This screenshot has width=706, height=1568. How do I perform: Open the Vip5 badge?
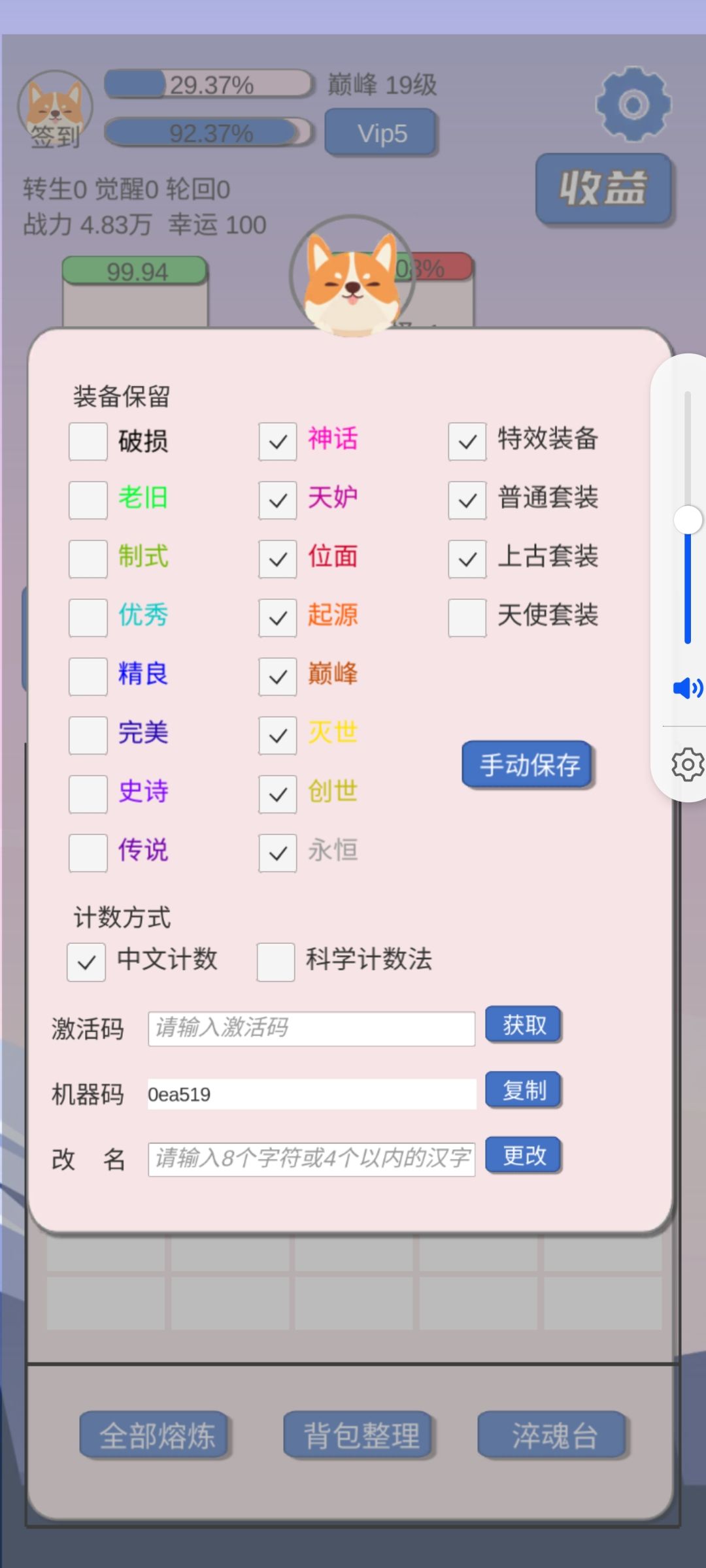(x=381, y=133)
